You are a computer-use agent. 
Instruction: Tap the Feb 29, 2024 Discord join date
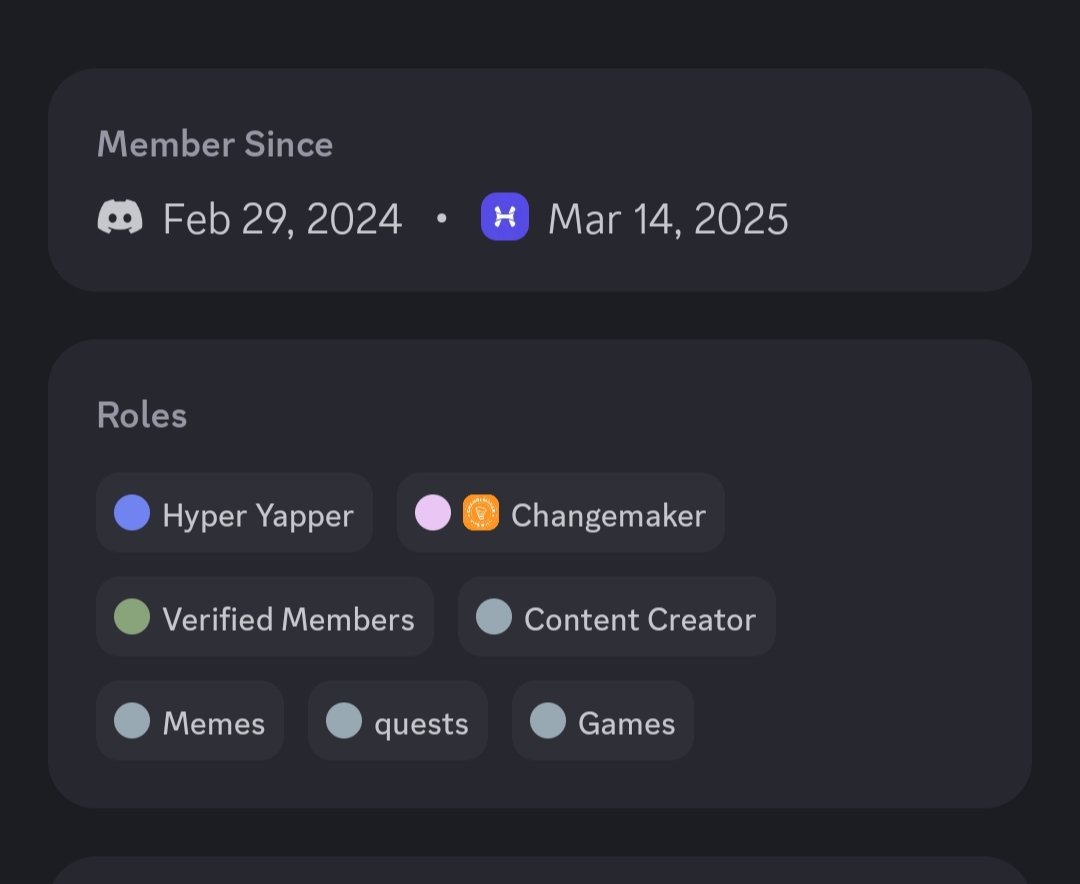282,219
